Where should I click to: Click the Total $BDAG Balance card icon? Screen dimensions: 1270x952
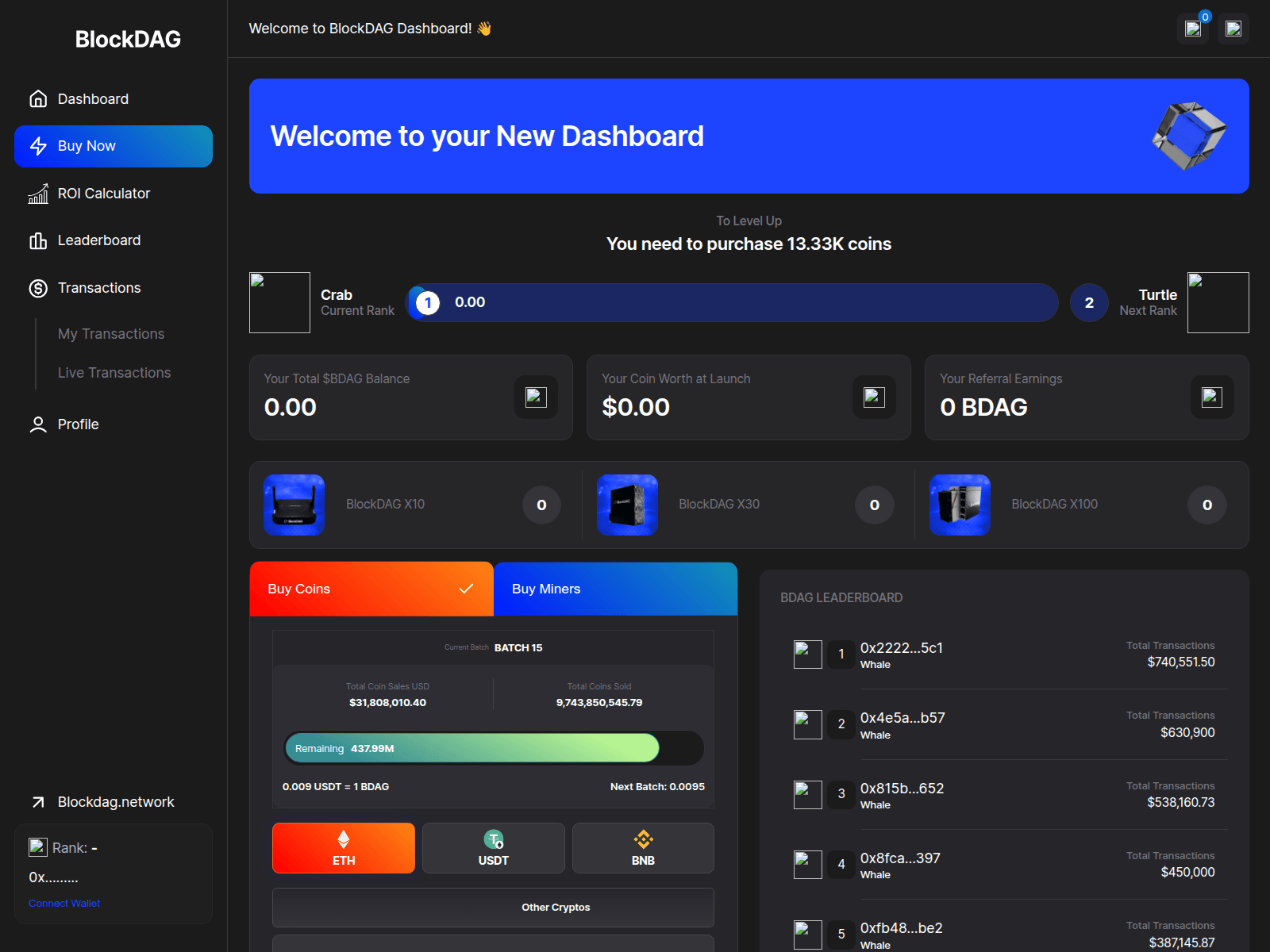536,397
